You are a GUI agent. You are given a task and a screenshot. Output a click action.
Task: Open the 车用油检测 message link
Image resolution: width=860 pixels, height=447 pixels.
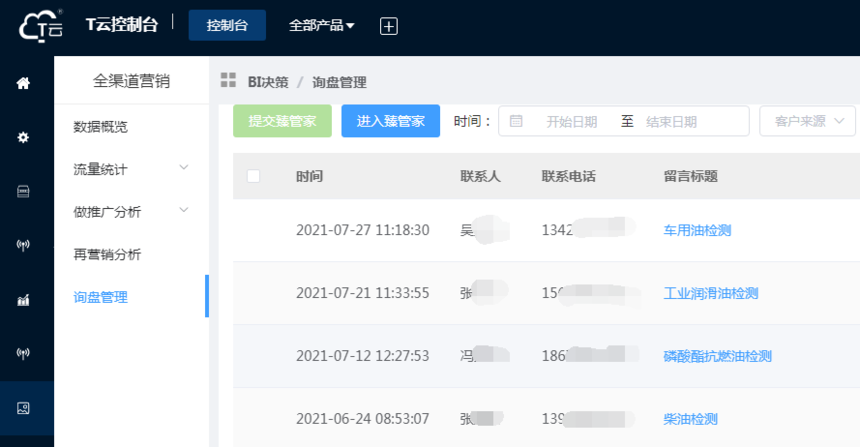(697, 230)
